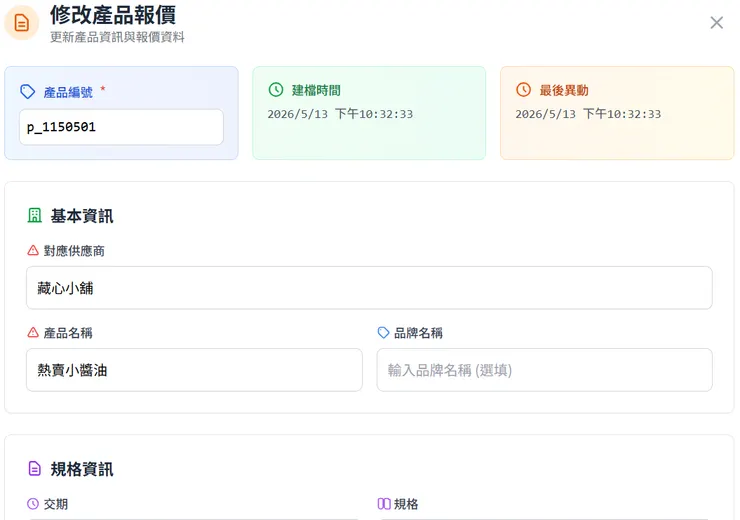
Task: Click the 對應供應商 label
Action: [x=74, y=251]
